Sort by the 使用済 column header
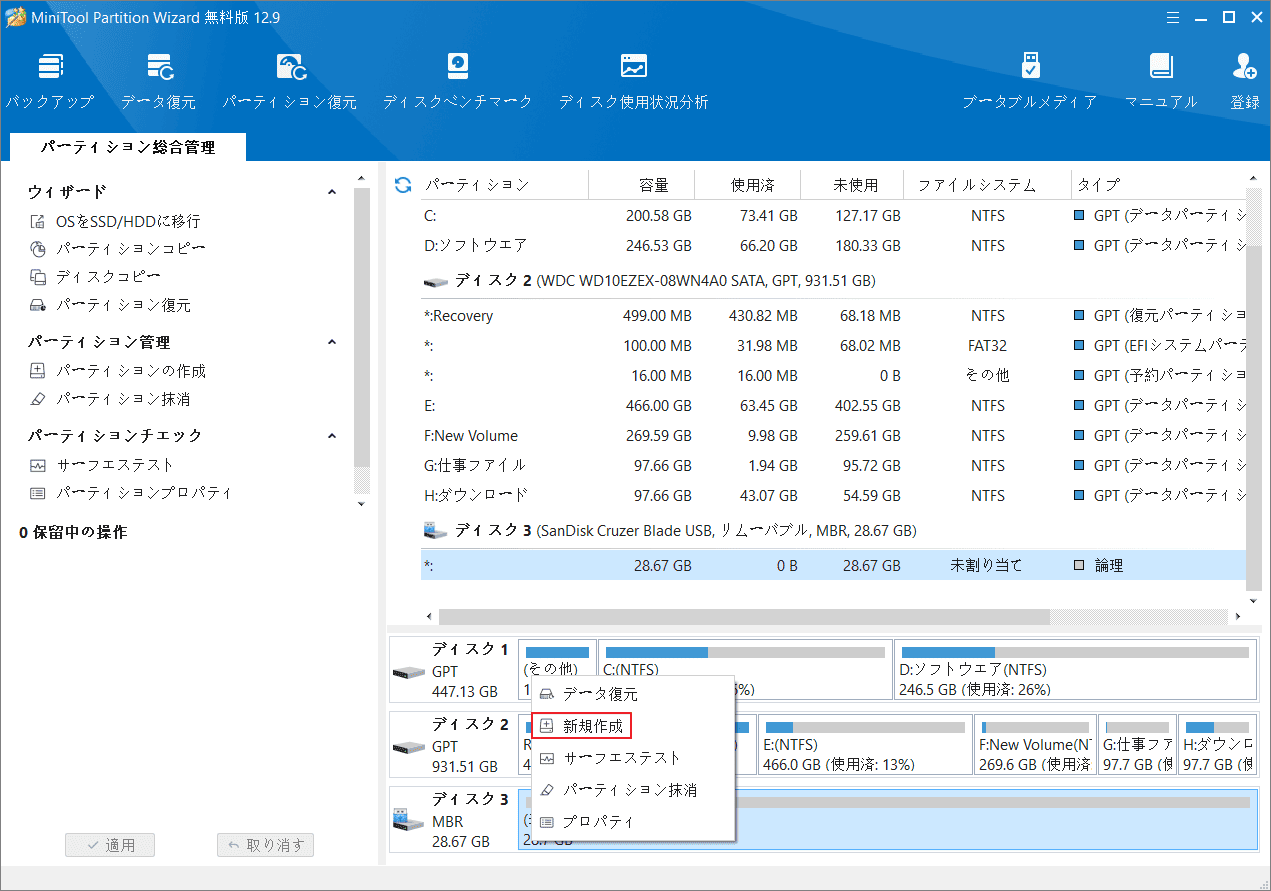Screen dimensions: 1271x891 [x=750, y=185]
